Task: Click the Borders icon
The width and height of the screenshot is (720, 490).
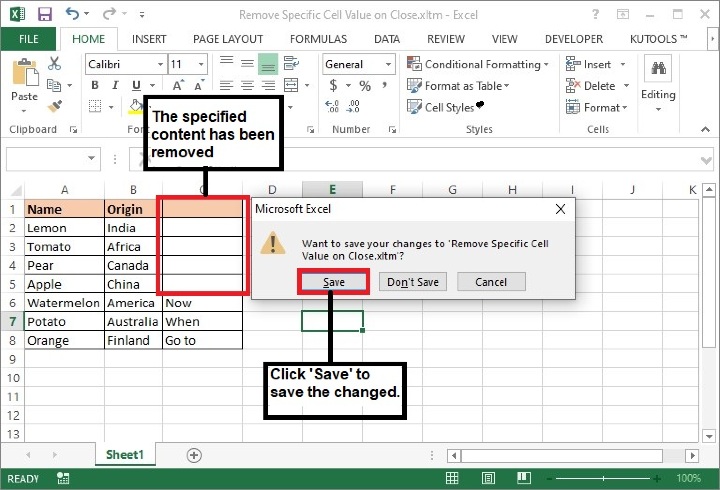Action: (95, 106)
